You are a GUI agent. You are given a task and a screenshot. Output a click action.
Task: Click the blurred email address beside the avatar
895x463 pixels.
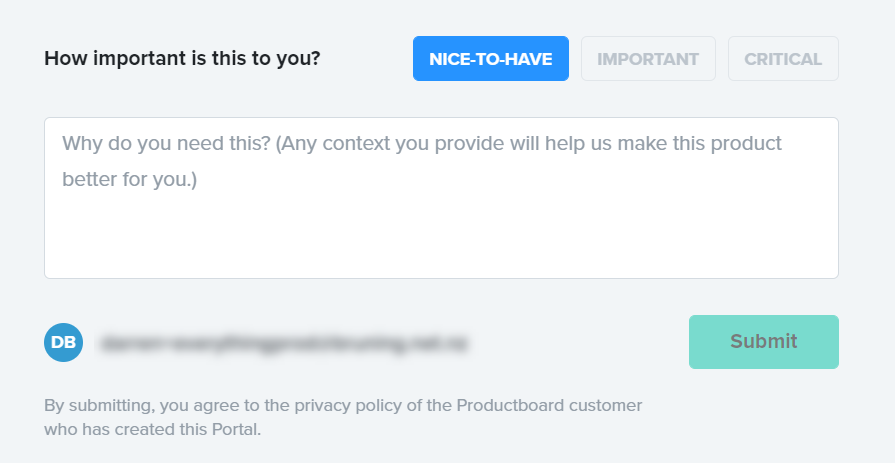[x=285, y=343]
